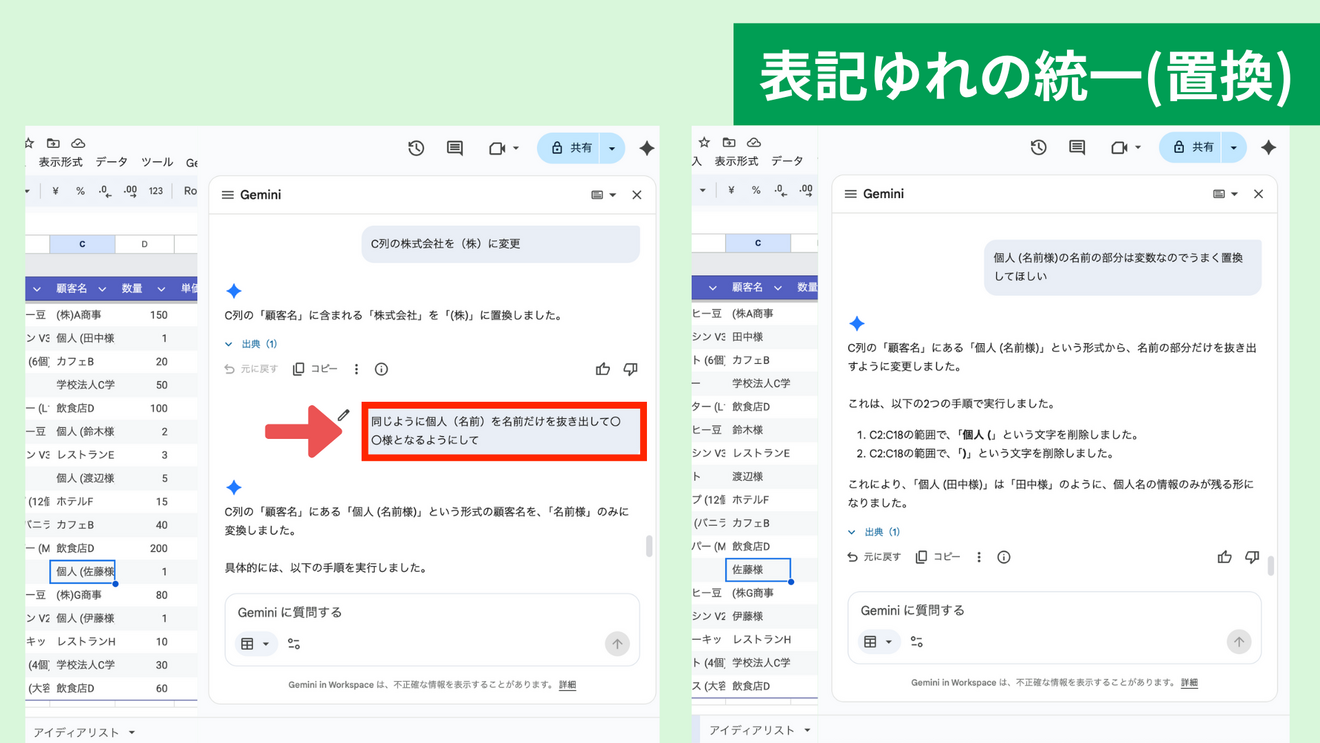Collapse 出典 (1) in right Gemini panel
The image size is (1320, 743).
coord(874,532)
